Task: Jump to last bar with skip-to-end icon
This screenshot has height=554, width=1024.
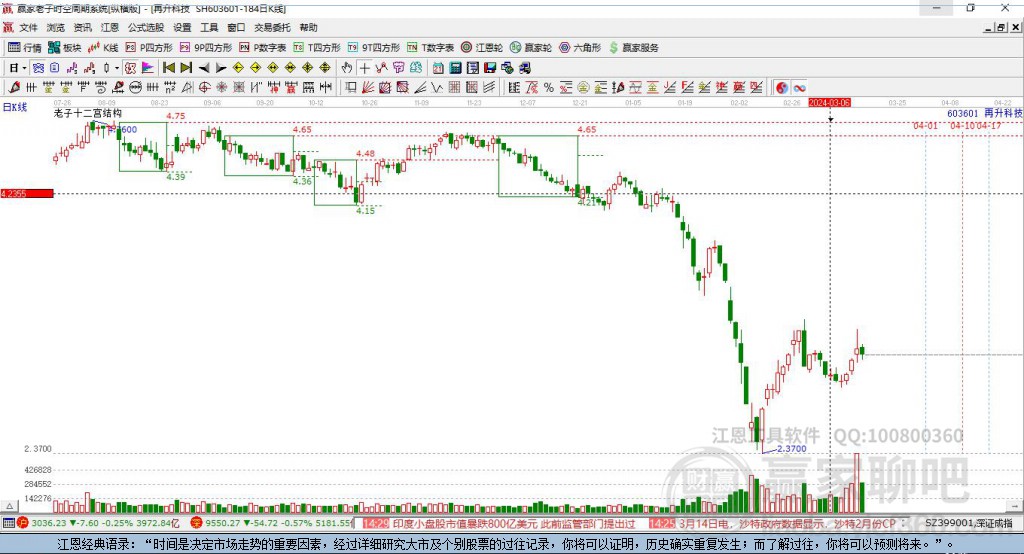Action: [186, 68]
